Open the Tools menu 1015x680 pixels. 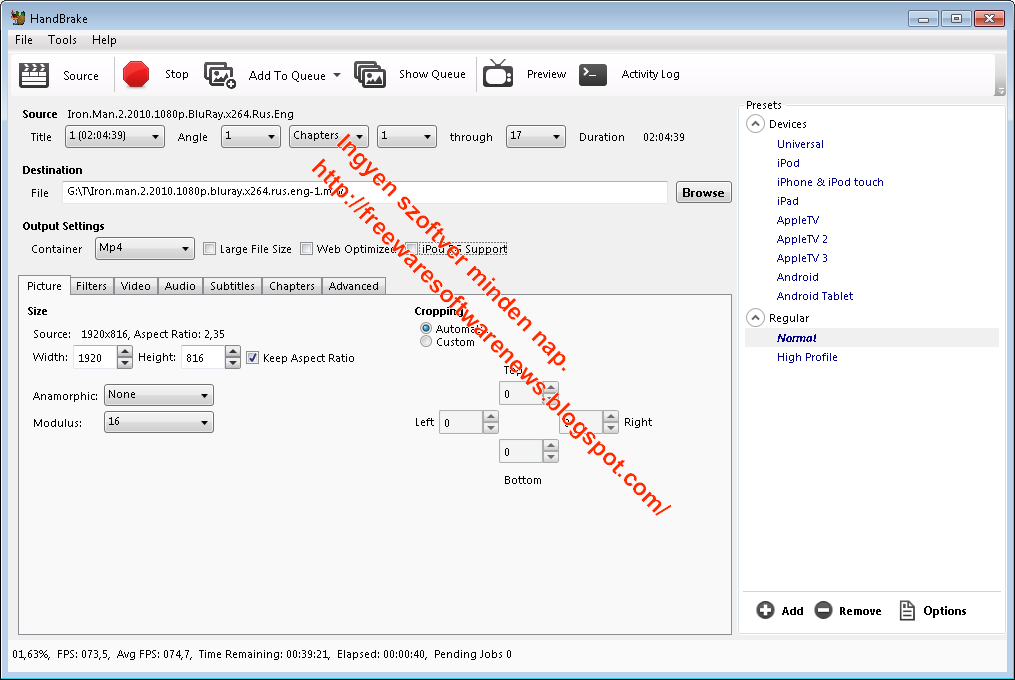(x=62, y=40)
